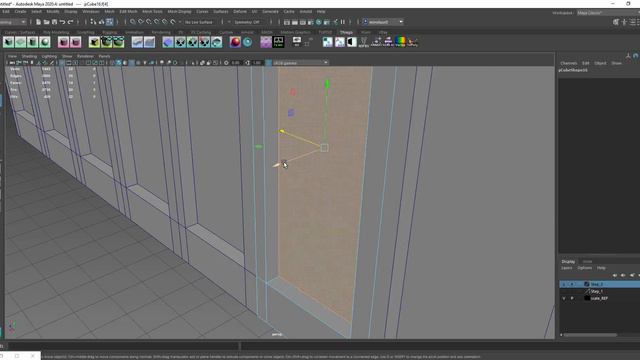This screenshot has width=640, height=360.
Task: Click the rainbow gradient shelf icon
Action: (400, 41)
